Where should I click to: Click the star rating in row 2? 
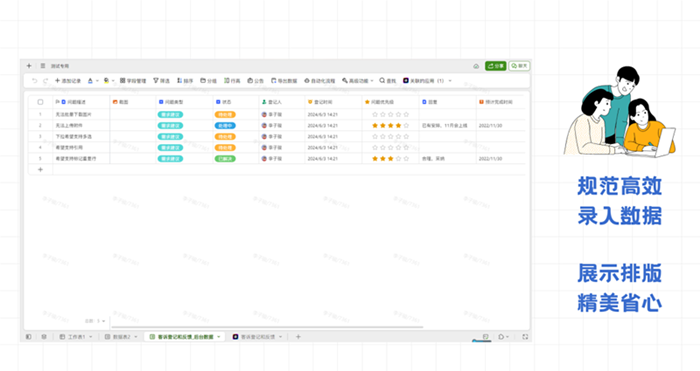(x=391, y=126)
